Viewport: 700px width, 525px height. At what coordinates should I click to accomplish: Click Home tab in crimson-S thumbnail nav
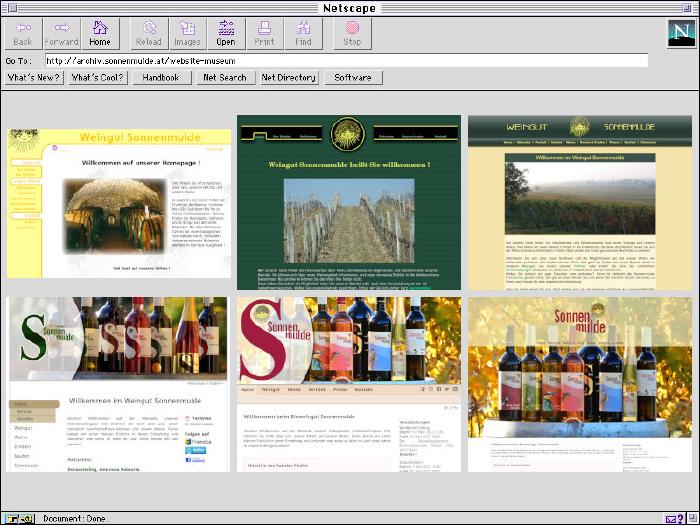(x=247, y=390)
